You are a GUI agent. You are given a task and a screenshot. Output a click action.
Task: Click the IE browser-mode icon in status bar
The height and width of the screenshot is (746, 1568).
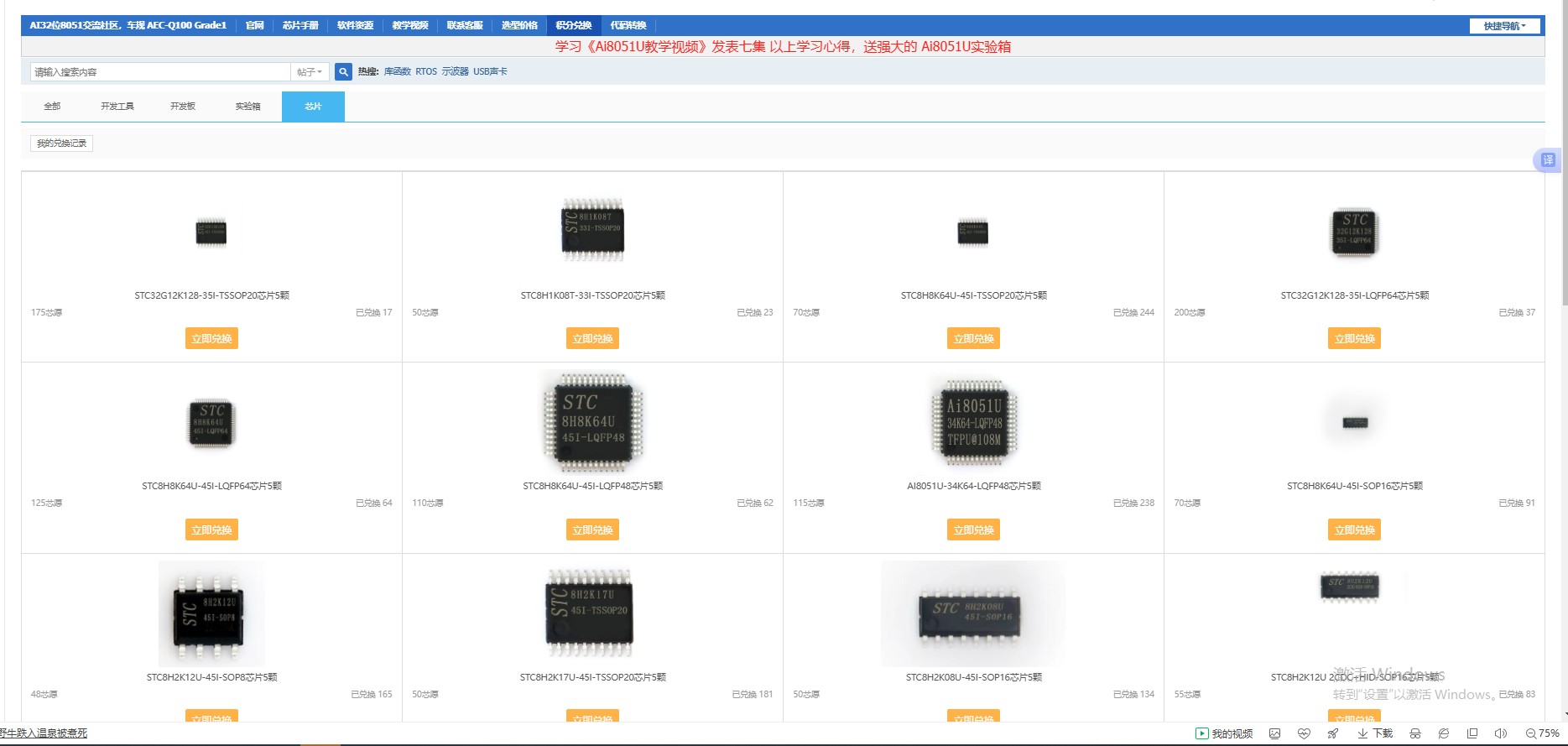point(1444,733)
